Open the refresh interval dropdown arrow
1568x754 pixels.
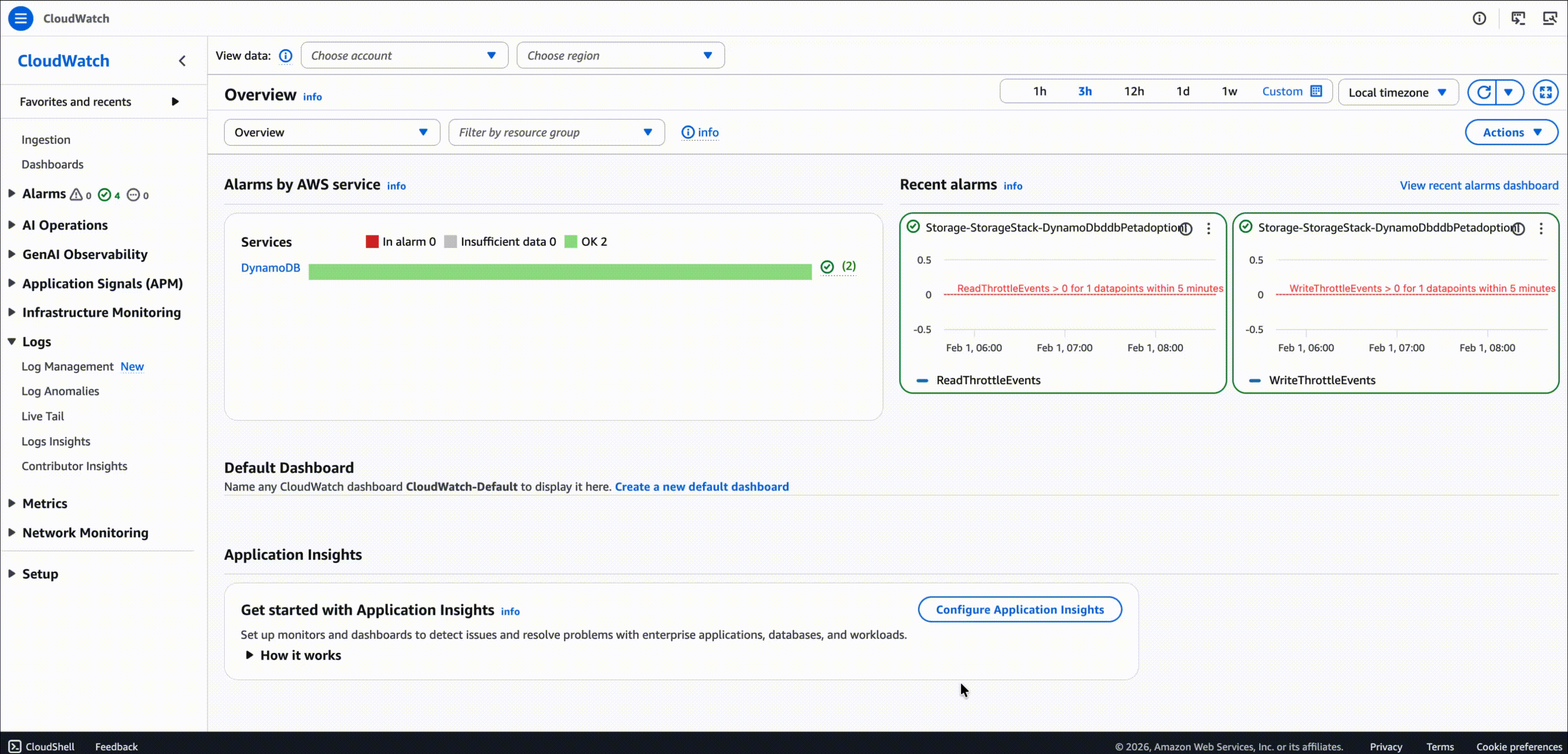(x=1509, y=92)
